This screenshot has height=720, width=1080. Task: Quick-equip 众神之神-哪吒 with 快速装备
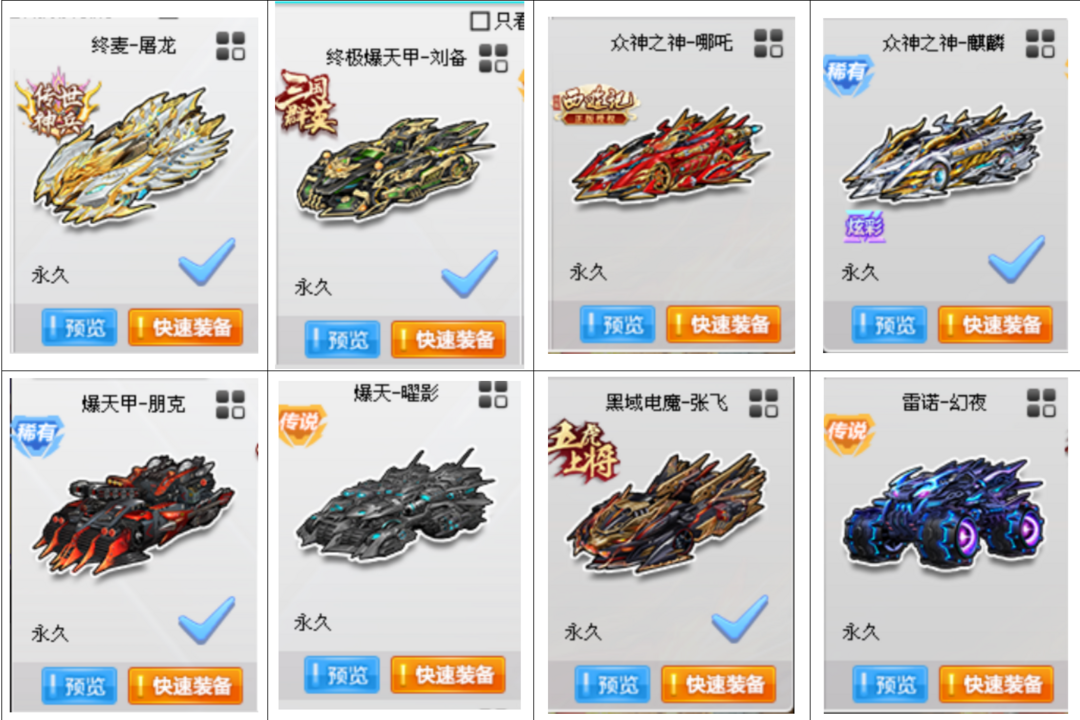click(x=723, y=324)
